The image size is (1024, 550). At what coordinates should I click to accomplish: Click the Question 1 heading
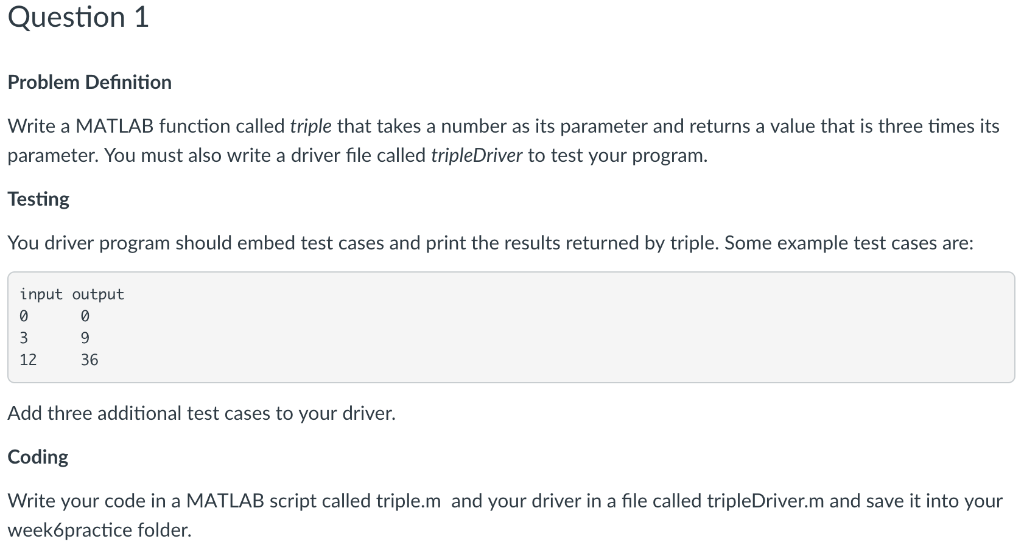(x=78, y=17)
